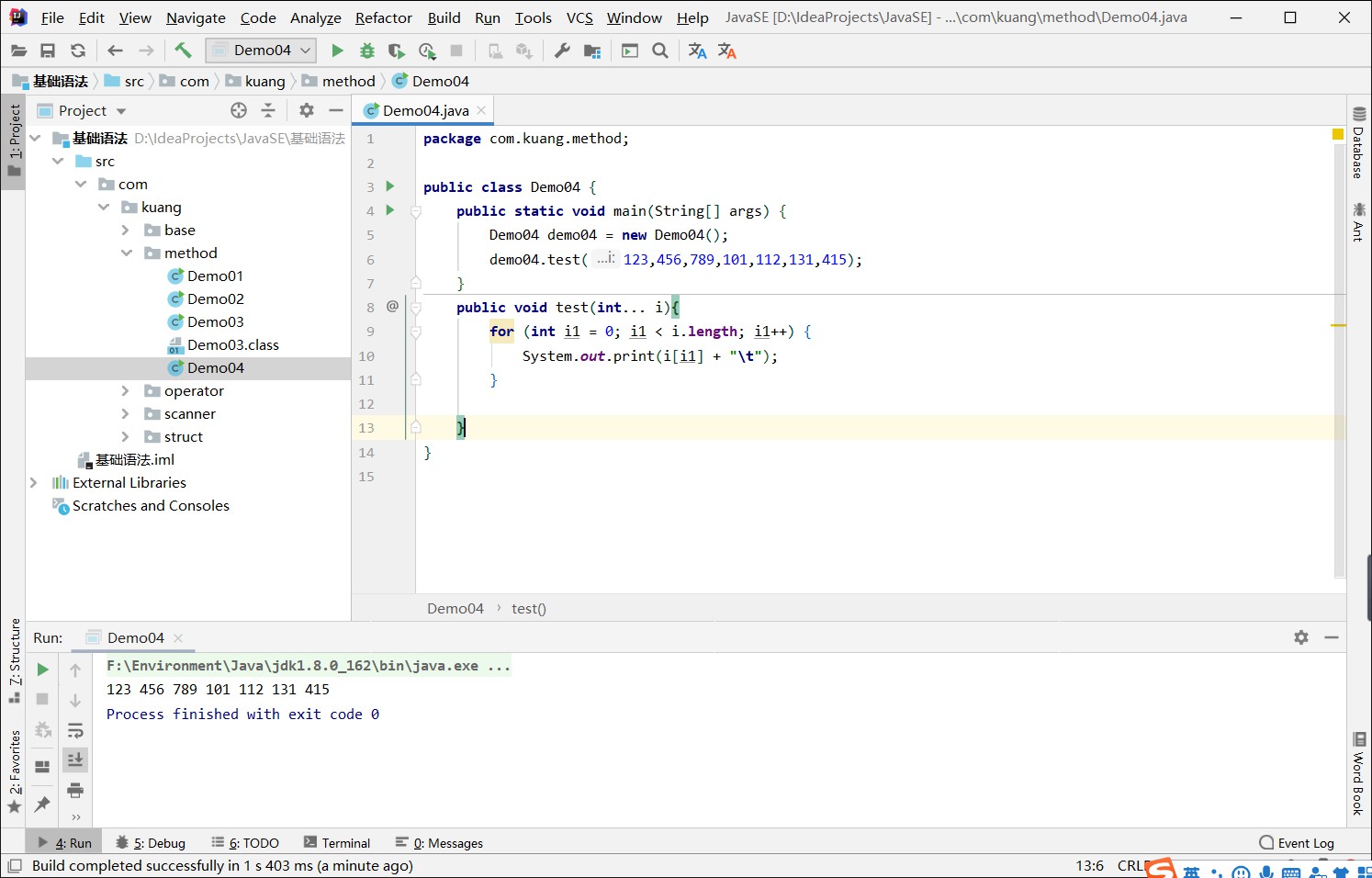
Task: Open the Terminal tool window button
Action: 337,843
